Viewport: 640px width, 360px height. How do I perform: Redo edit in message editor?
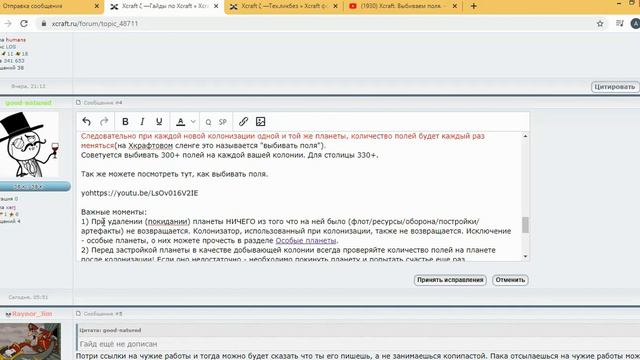(104, 121)
